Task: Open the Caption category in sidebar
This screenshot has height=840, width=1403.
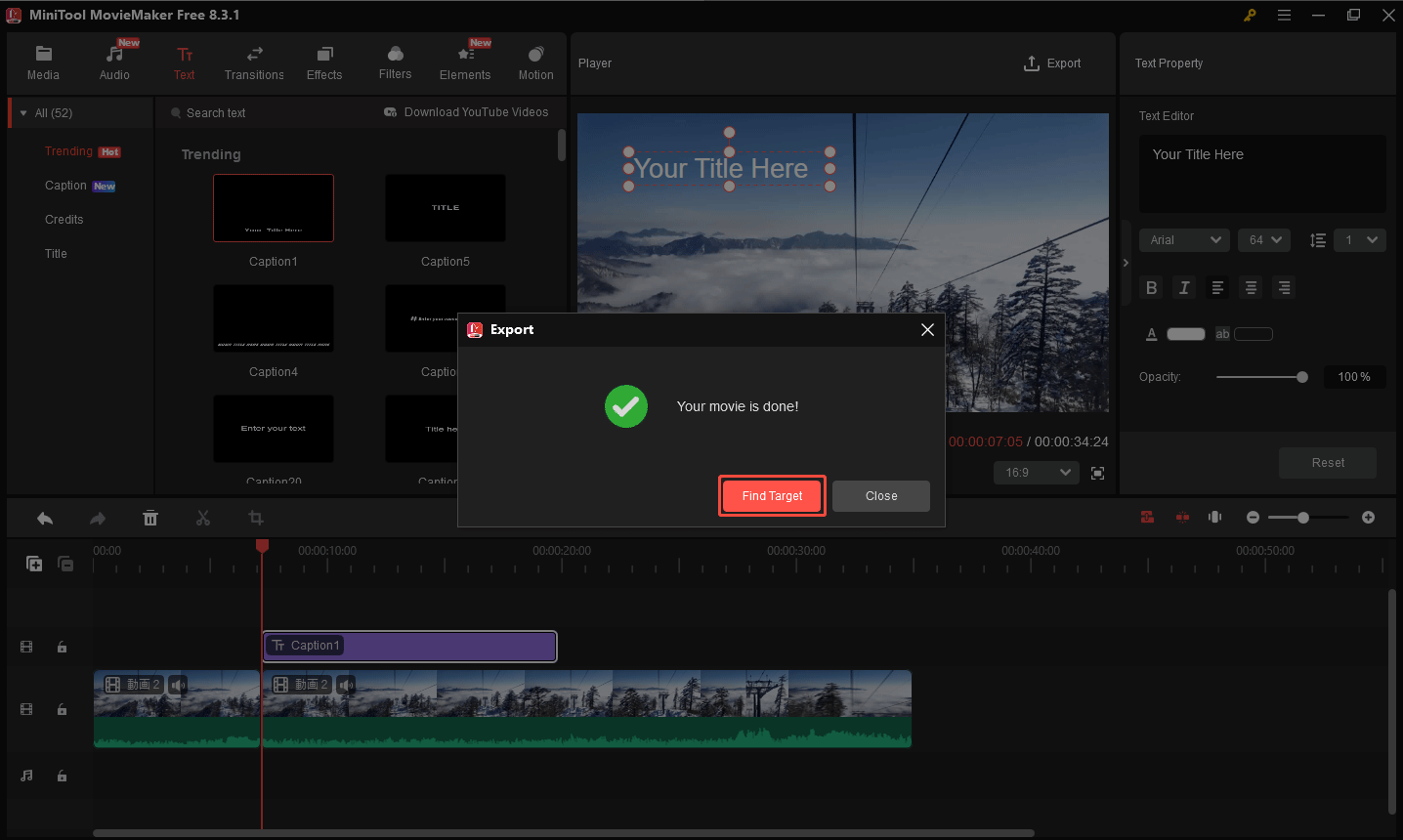Action: pos(65,186)
